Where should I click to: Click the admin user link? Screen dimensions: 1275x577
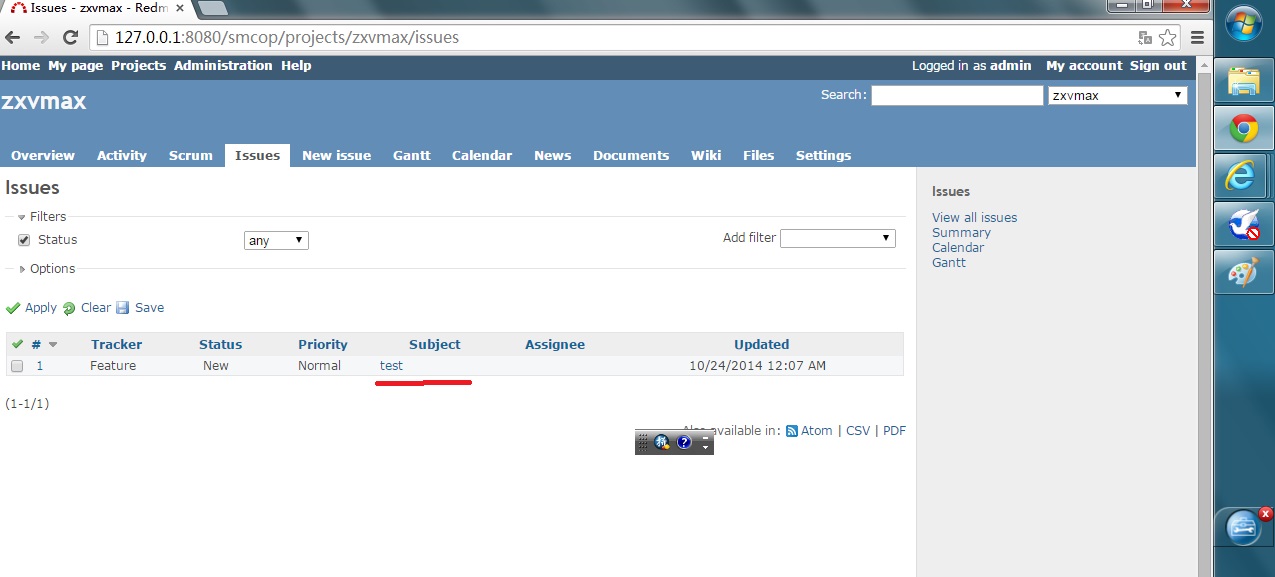1011,65
